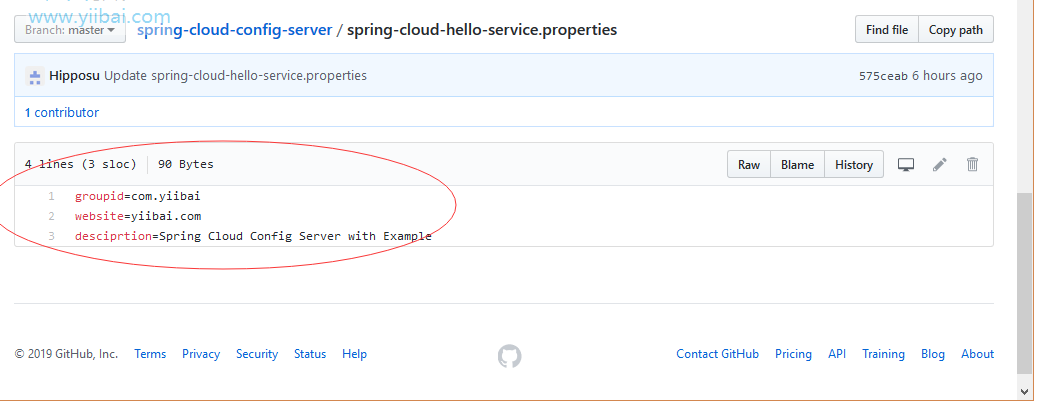The height and width of the screenshot is (404, 1039).
Task: Click the Hipposu avatar icon
Action: 34,76
